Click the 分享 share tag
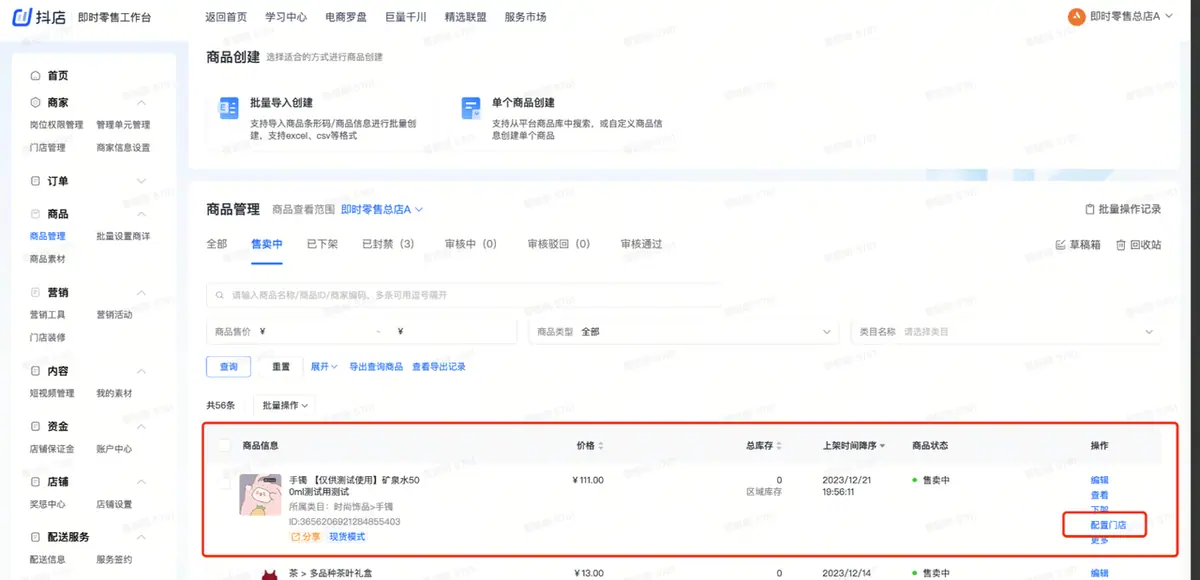The width and height of the screenshot is (1200, 580). [307, 537]
